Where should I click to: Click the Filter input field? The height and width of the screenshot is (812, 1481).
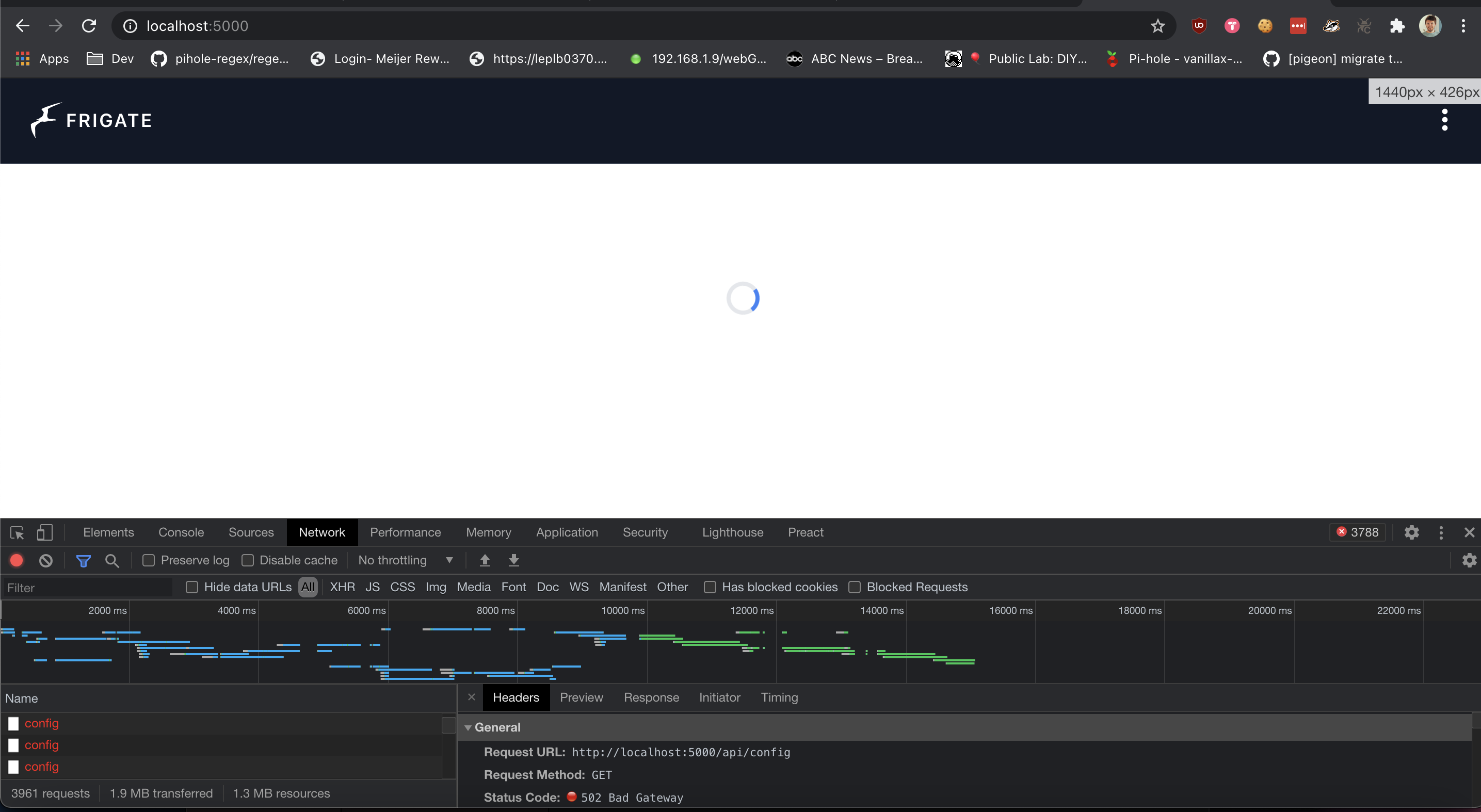coord(88,587)
